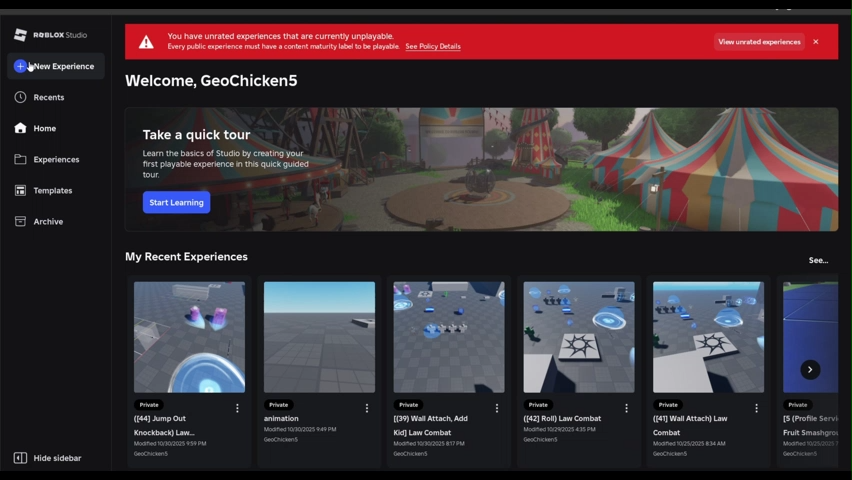
Task: Show next recent experiences with arrow
Action: click(x=810, y=370)
